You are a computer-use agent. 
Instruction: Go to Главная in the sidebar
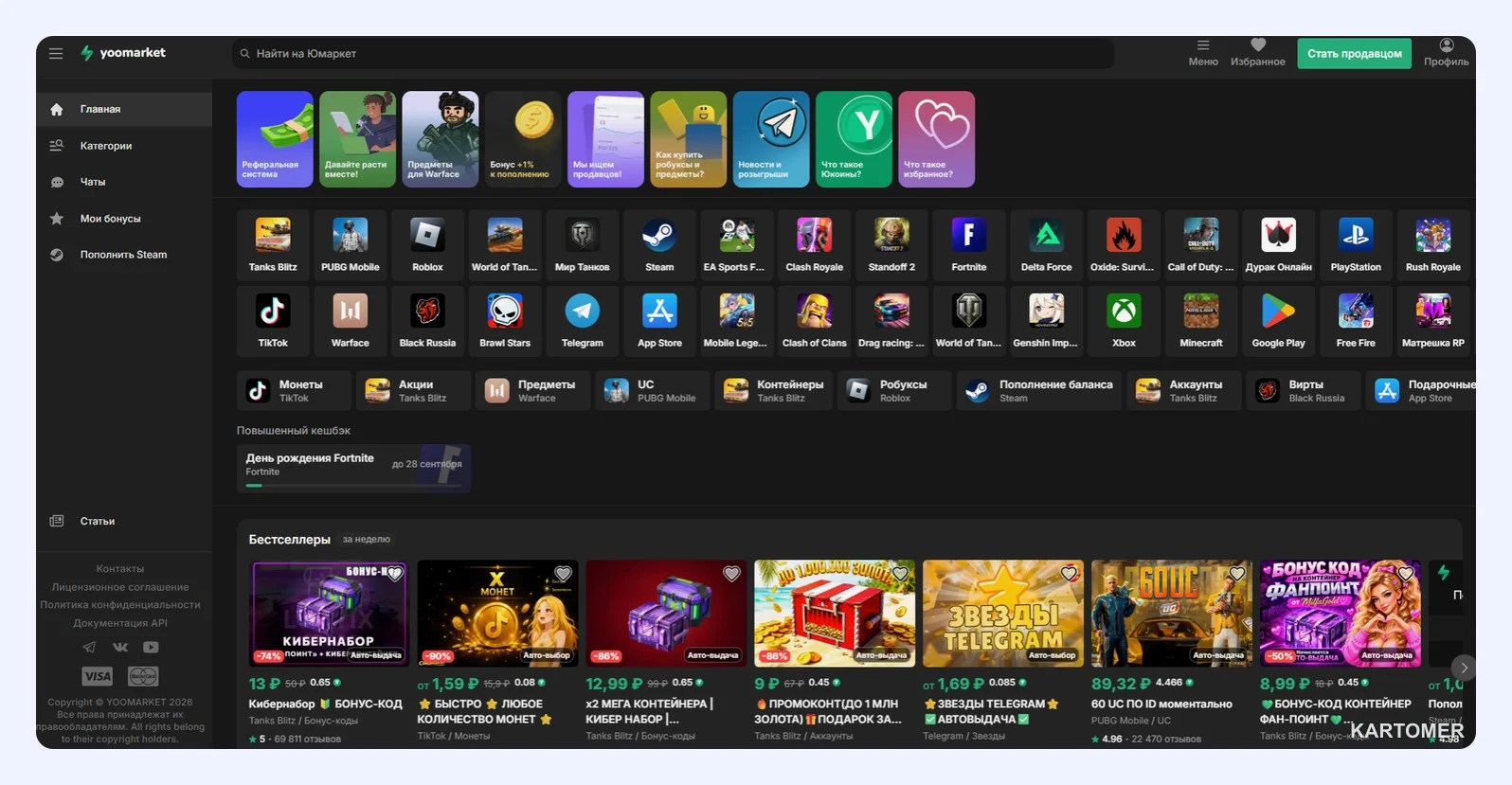pyautogui.click(x=124, y=110)
